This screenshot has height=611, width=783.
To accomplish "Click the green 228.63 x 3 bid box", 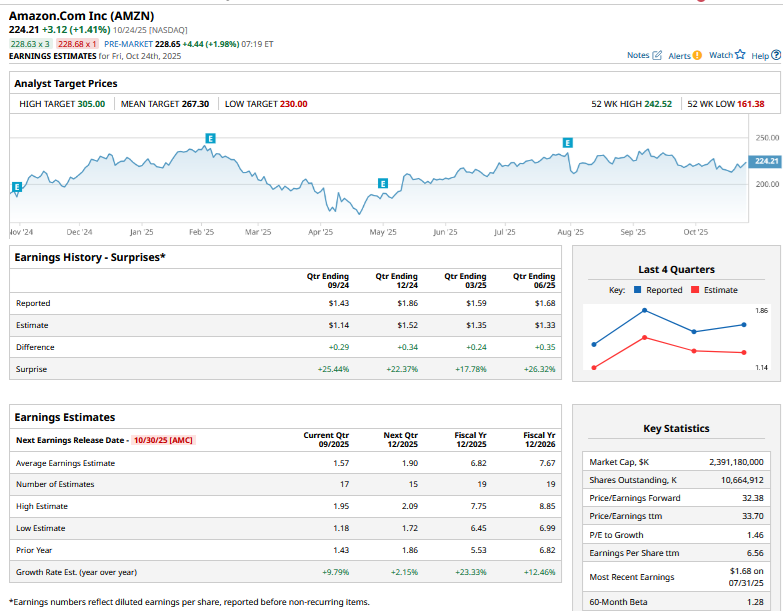I will [x=30, y=44].
